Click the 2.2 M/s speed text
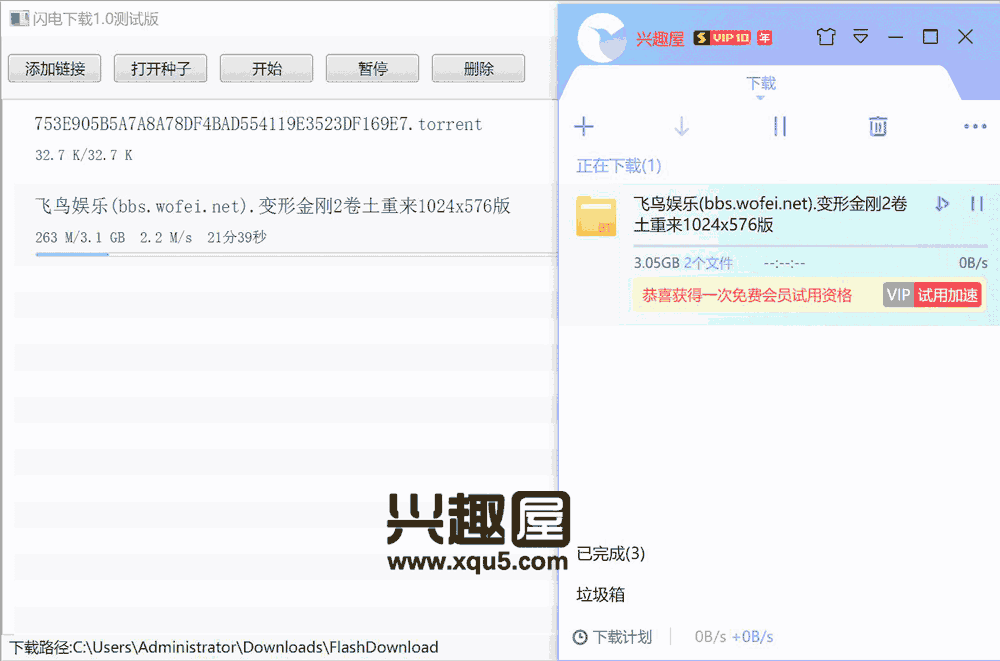Screen dimensions: 1000x661 coord(166,237)
